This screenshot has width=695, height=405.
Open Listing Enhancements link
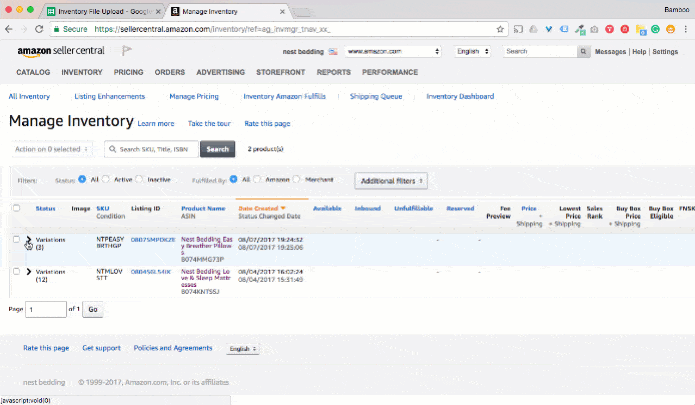[109, 96]
